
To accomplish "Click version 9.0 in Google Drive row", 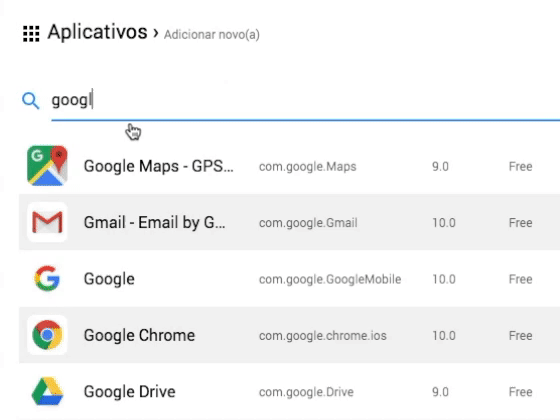I will (x=440, y=392).
